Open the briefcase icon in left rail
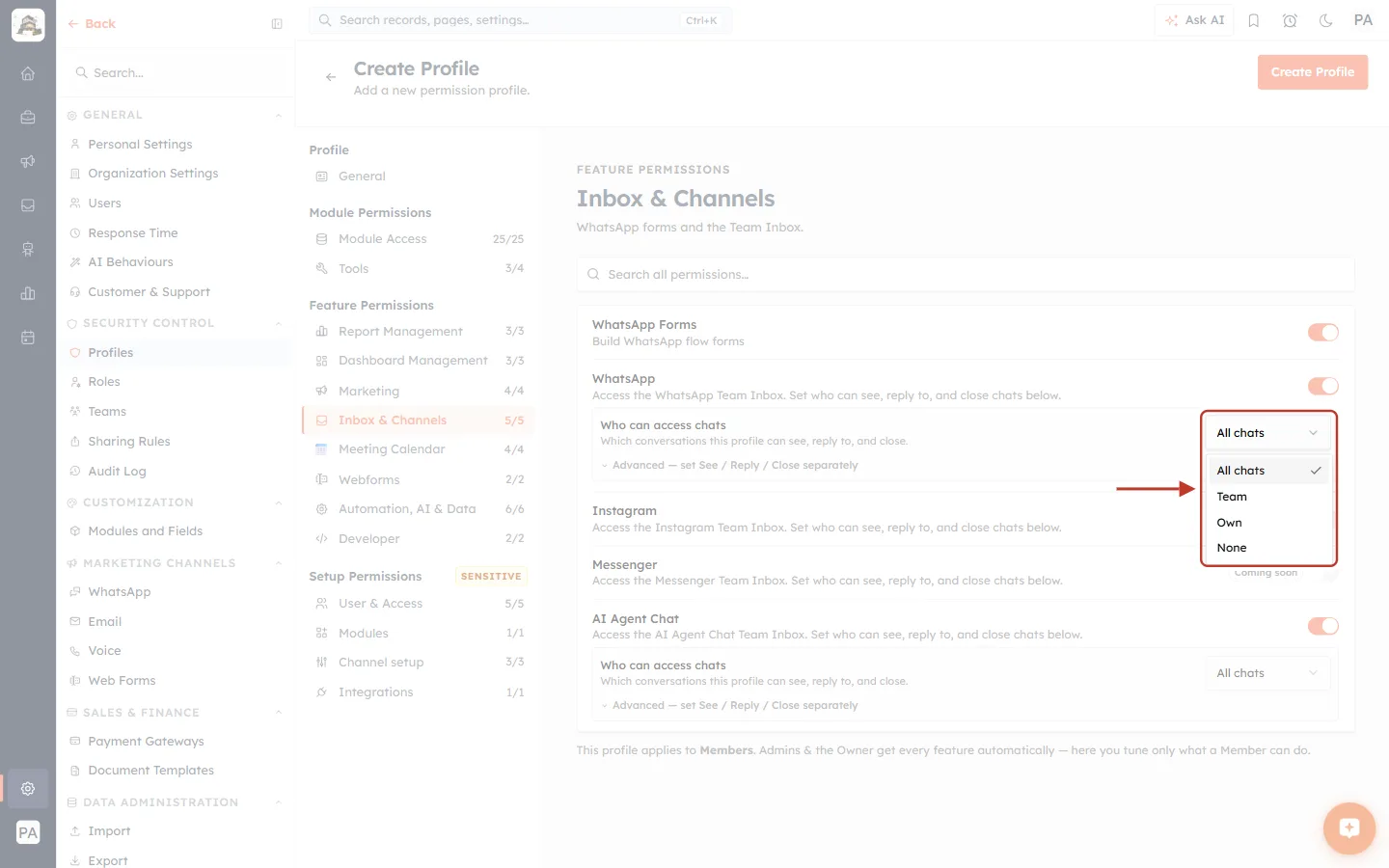1389x868 pixels. (x=28, y=118)
